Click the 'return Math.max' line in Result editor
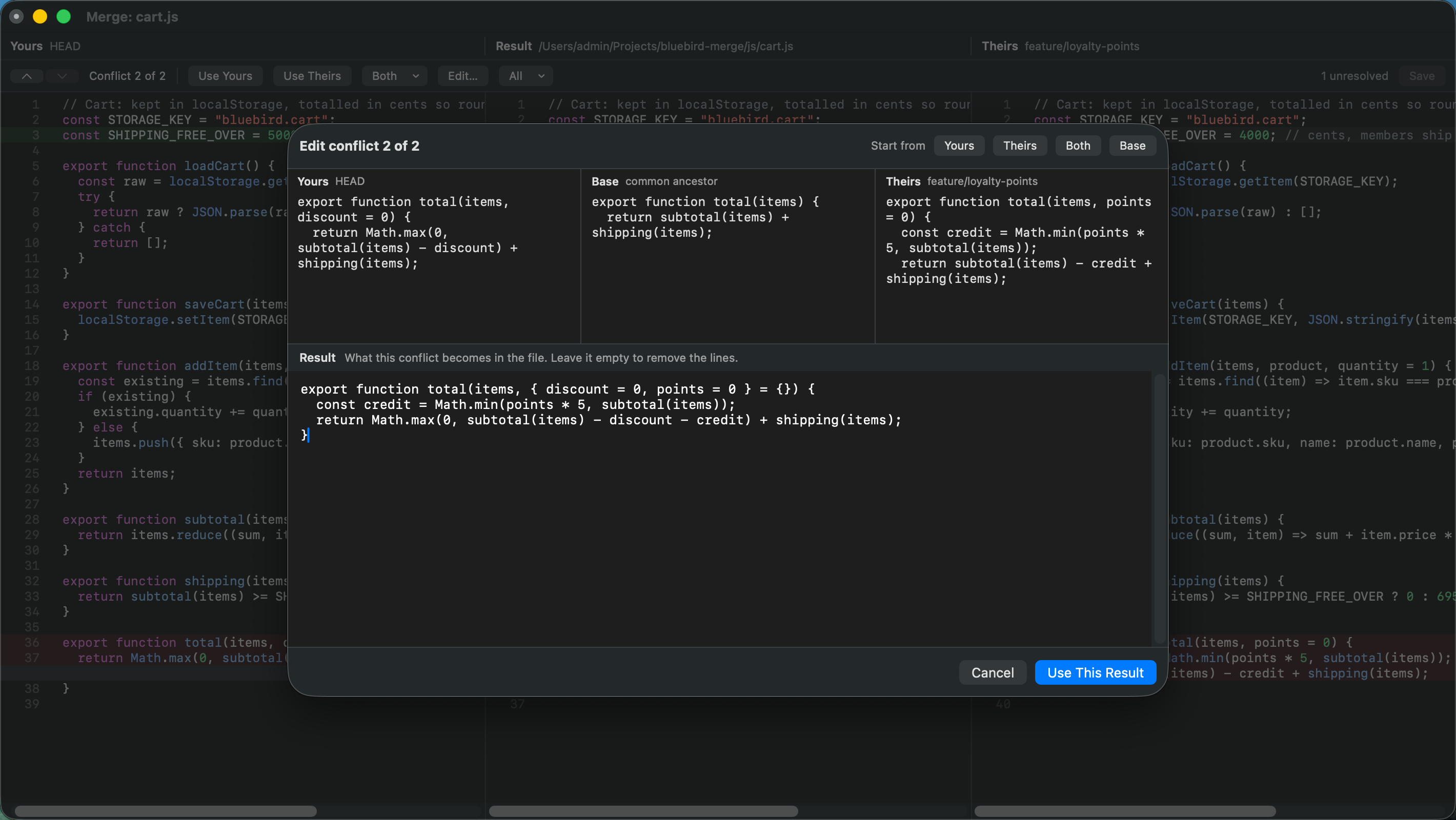The height and width of the screenshot is (820, 1456). point(608,420)
